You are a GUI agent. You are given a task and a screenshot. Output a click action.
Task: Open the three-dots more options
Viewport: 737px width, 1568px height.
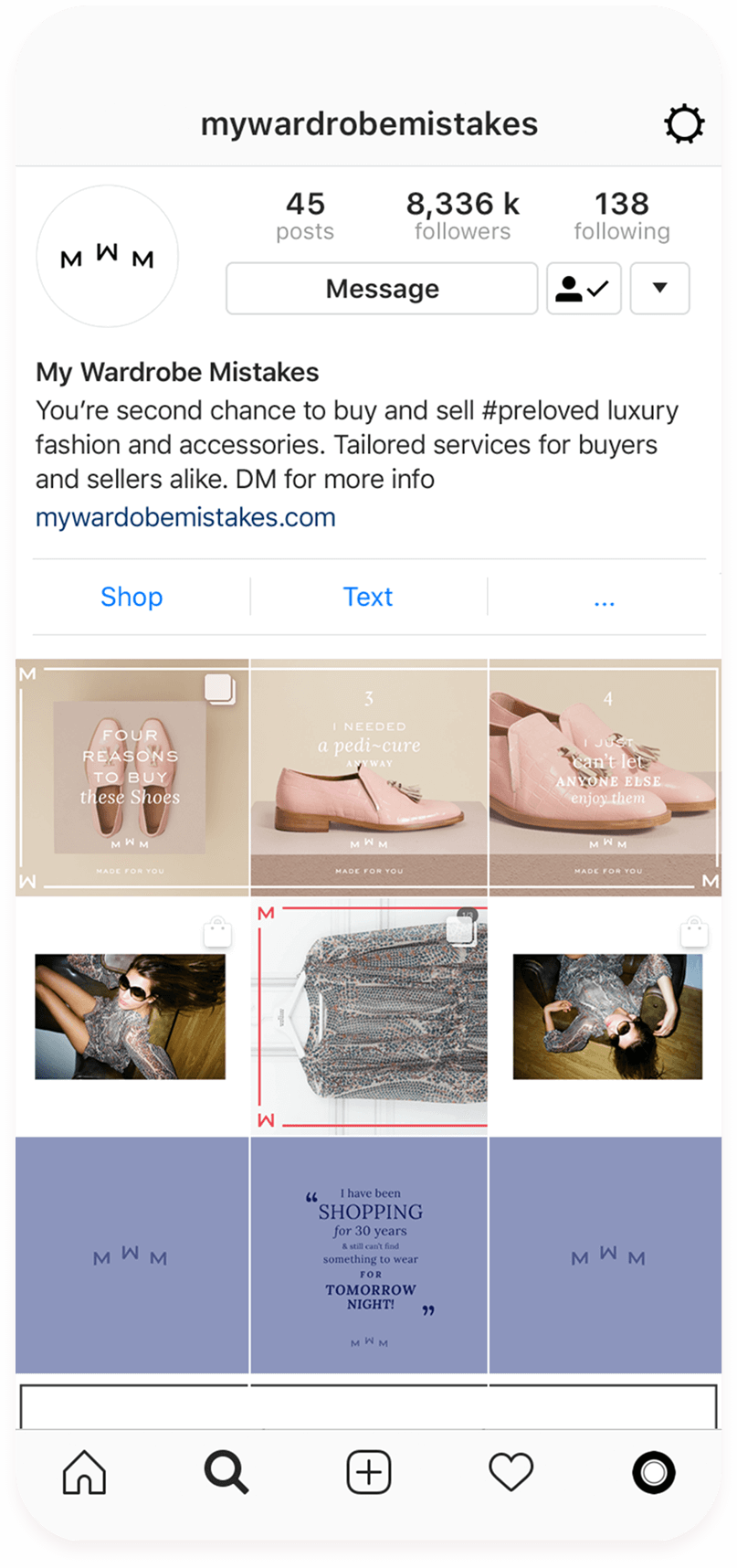(x=604, y=599)
